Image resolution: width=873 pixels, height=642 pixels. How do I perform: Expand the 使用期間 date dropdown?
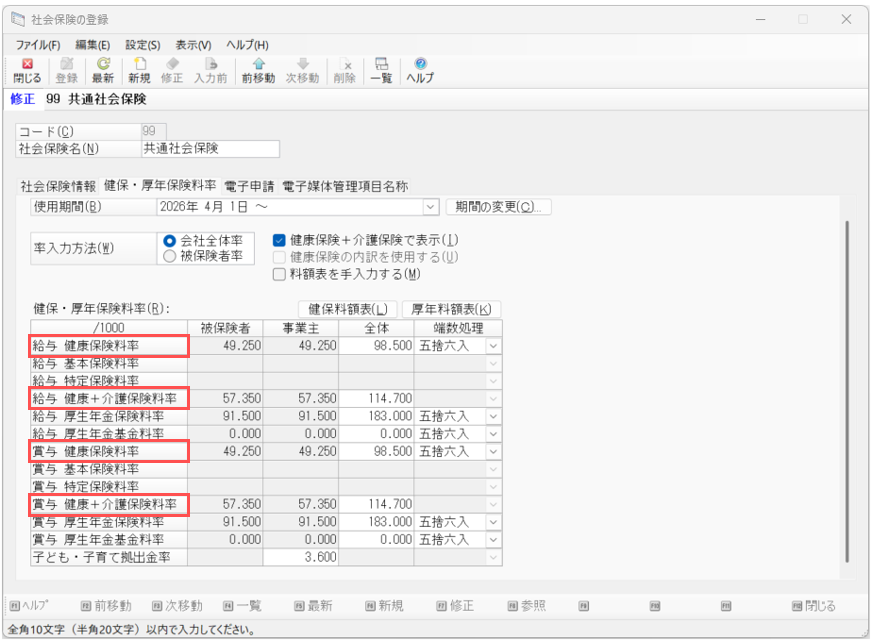431,207
